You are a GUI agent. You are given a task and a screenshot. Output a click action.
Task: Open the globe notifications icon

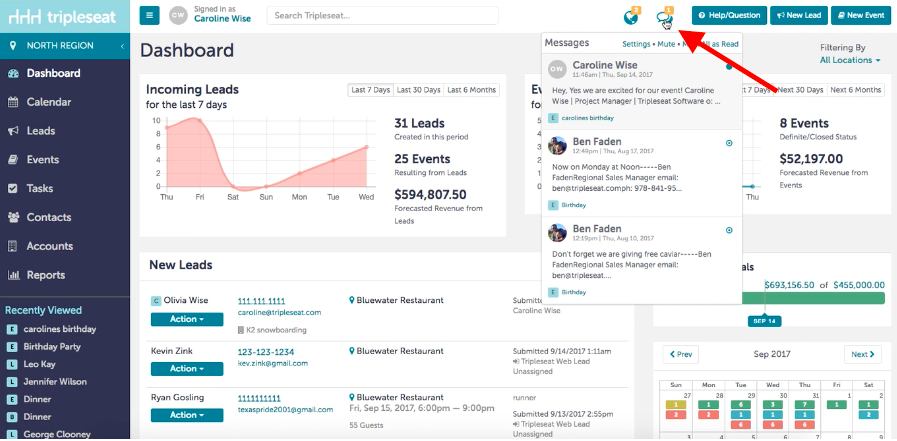630,18
